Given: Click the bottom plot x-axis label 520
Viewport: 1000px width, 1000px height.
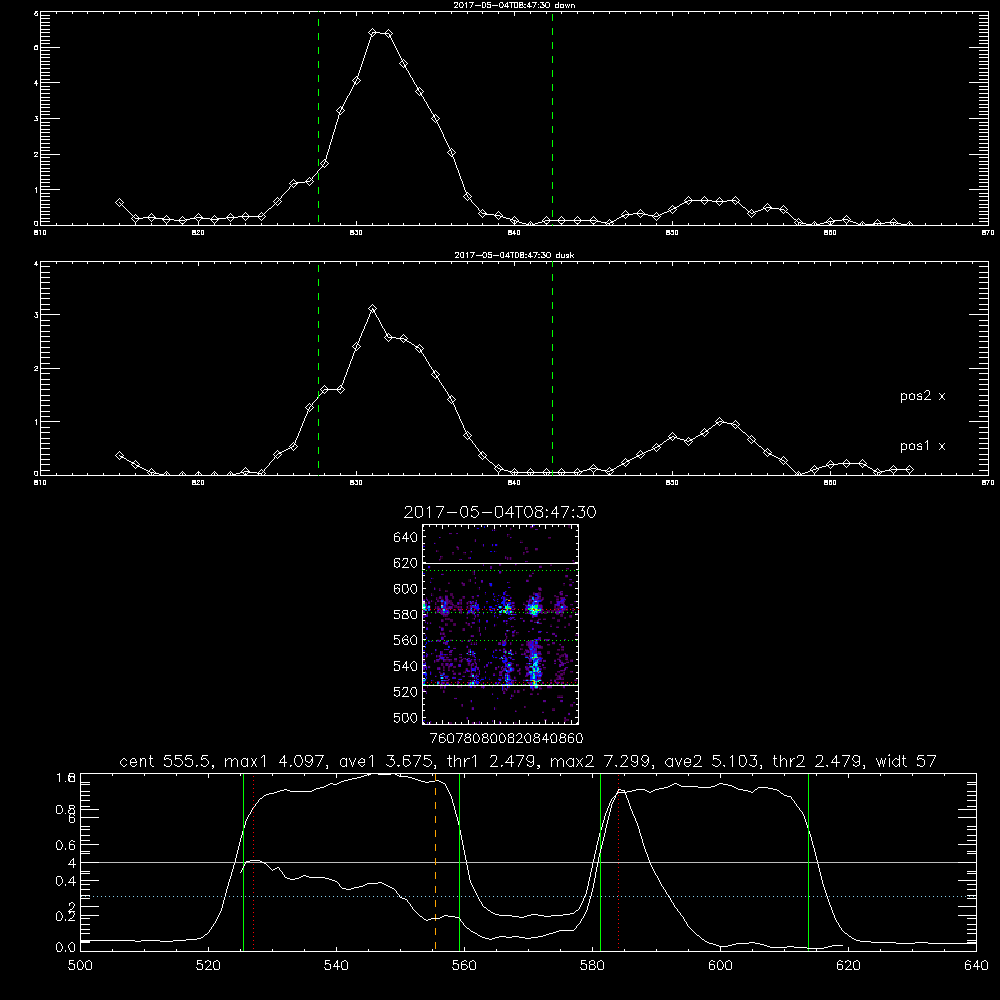Looking at the screenshot, I should [x=209, y=966].
